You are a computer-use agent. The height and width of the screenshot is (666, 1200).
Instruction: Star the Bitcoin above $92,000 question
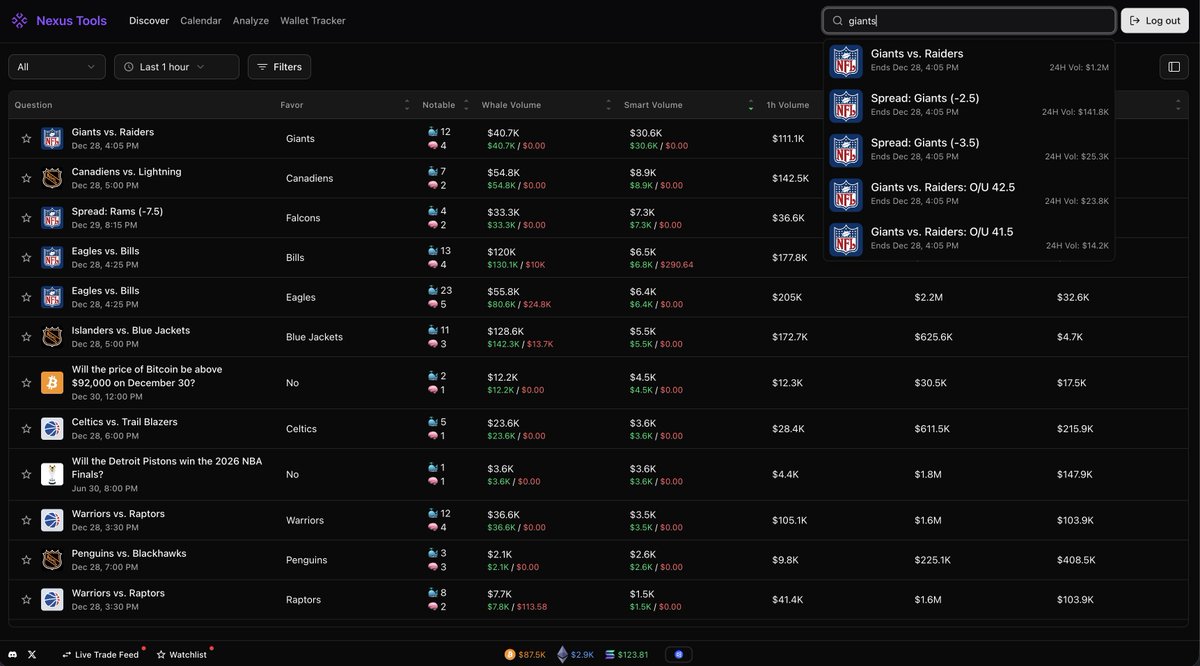(26, 383)
